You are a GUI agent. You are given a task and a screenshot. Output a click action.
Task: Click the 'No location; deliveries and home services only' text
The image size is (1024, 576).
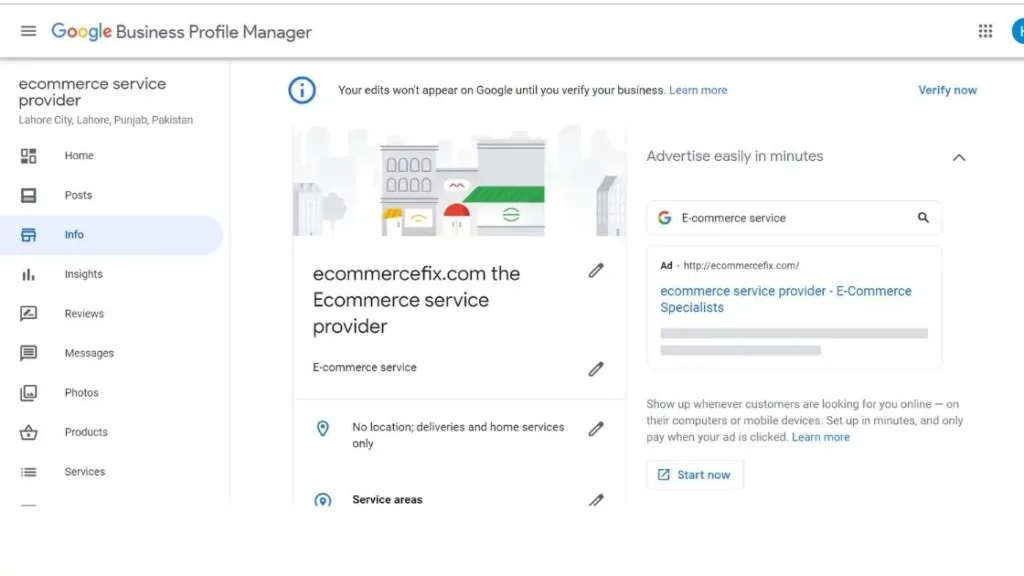[458, 435]
